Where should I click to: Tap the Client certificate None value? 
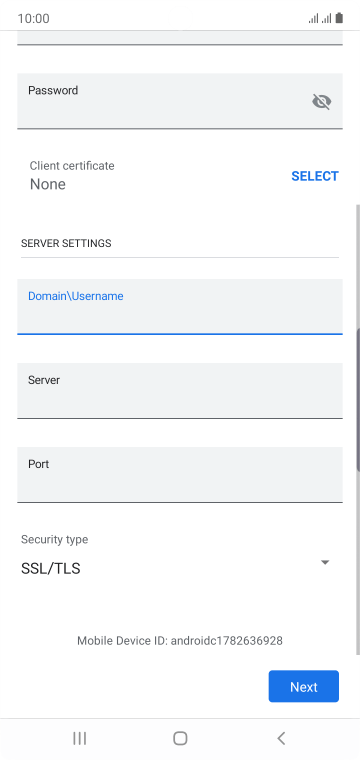tap(47, 184)
